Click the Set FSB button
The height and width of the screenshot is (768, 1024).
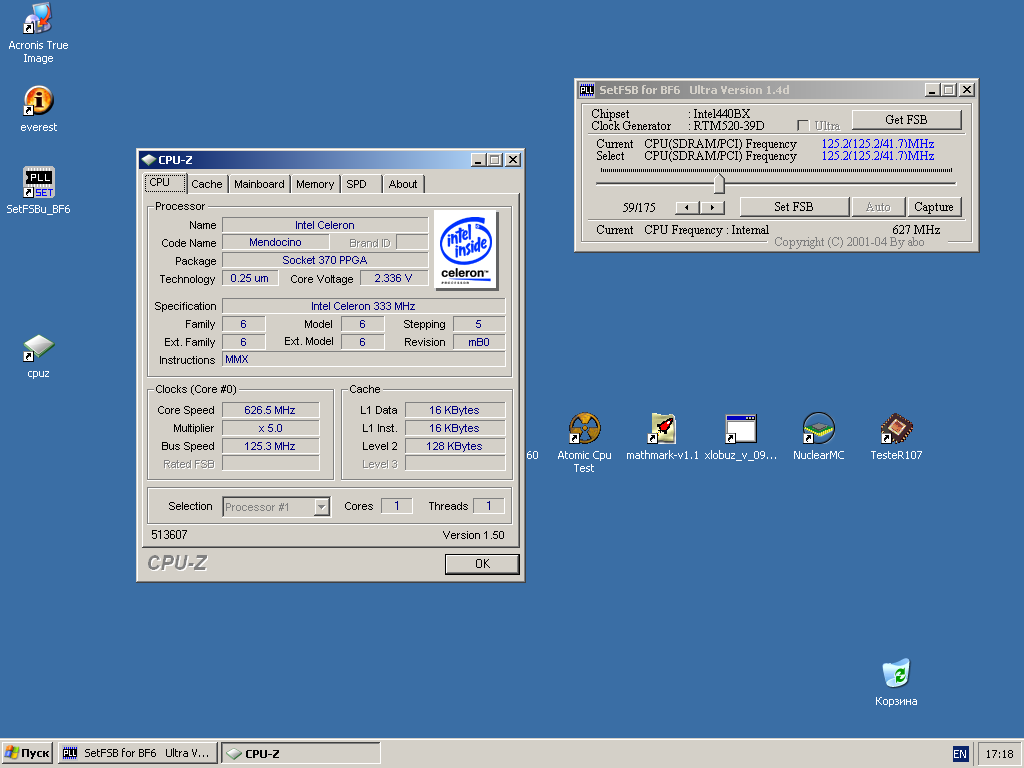coord(793,207)
